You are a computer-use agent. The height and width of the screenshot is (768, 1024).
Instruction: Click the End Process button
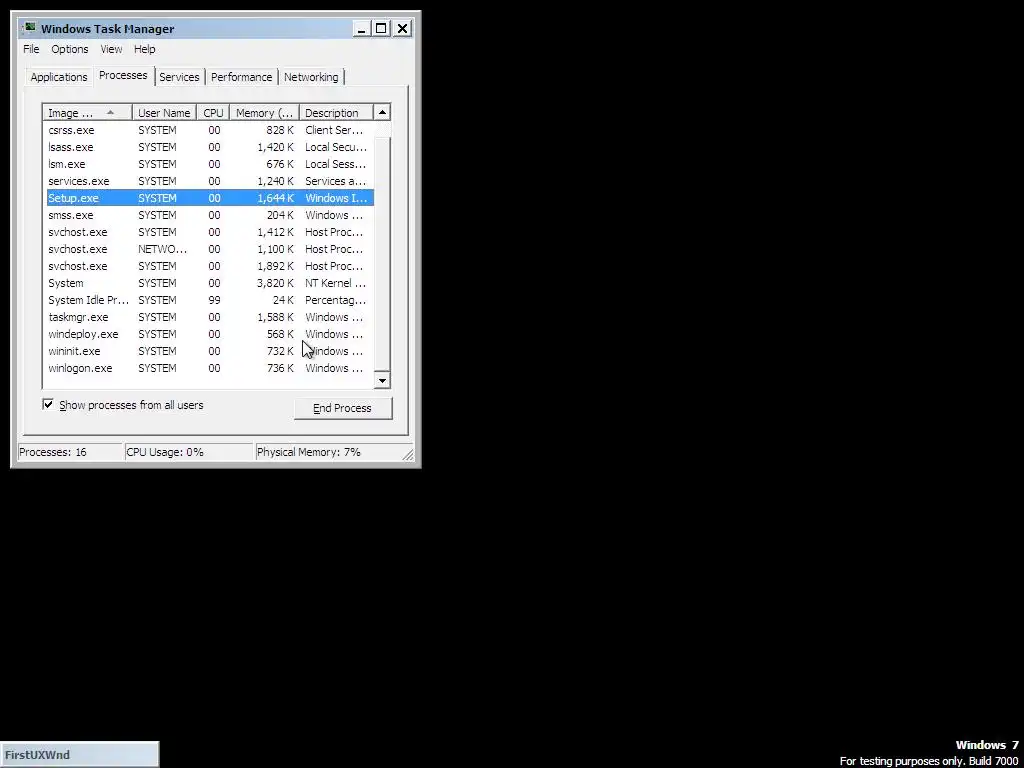[343, 408]
